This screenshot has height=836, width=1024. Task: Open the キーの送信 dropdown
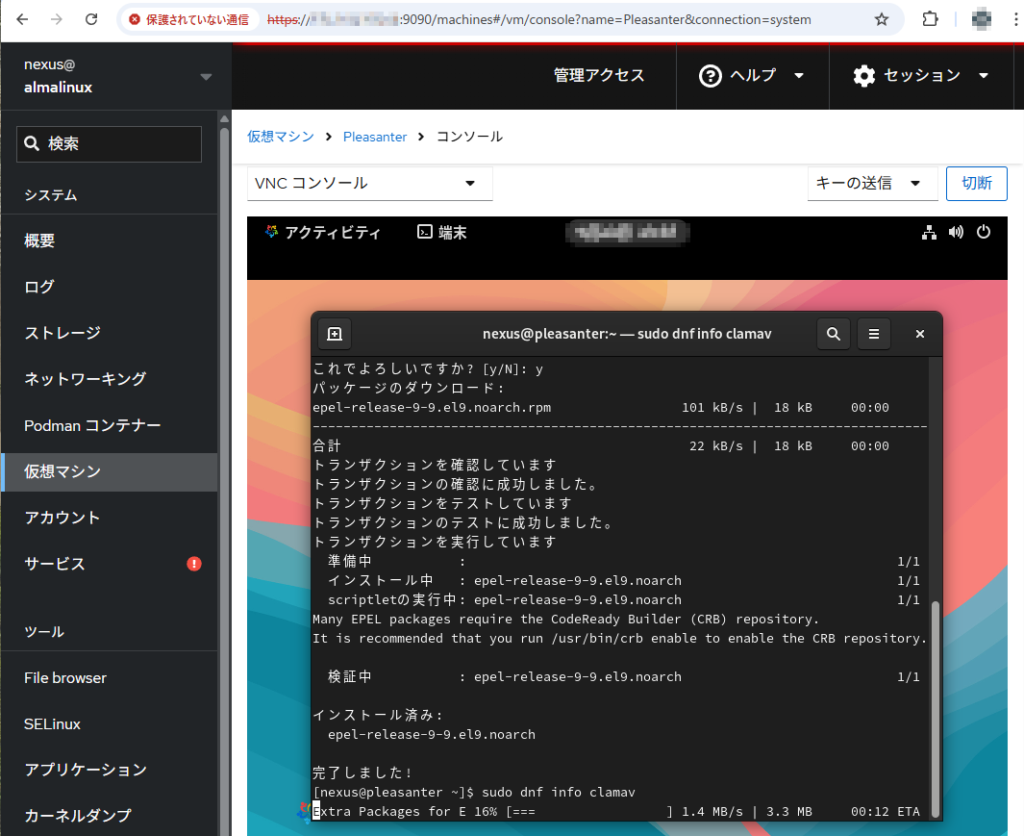pos(872,183)
